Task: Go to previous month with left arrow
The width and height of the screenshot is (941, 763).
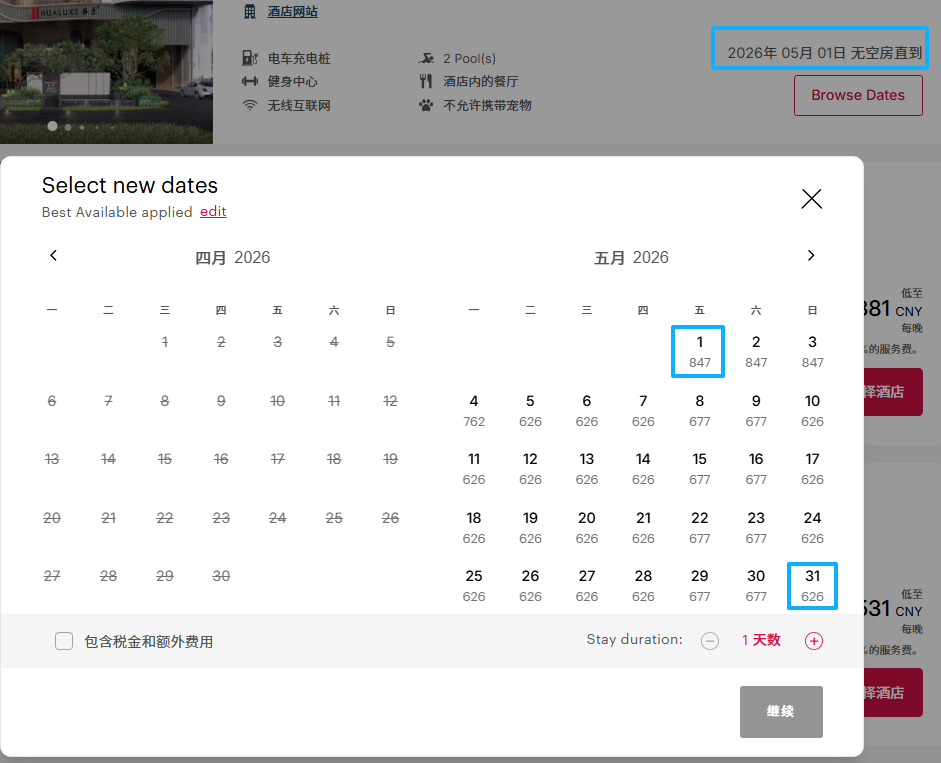Action: 54,256
